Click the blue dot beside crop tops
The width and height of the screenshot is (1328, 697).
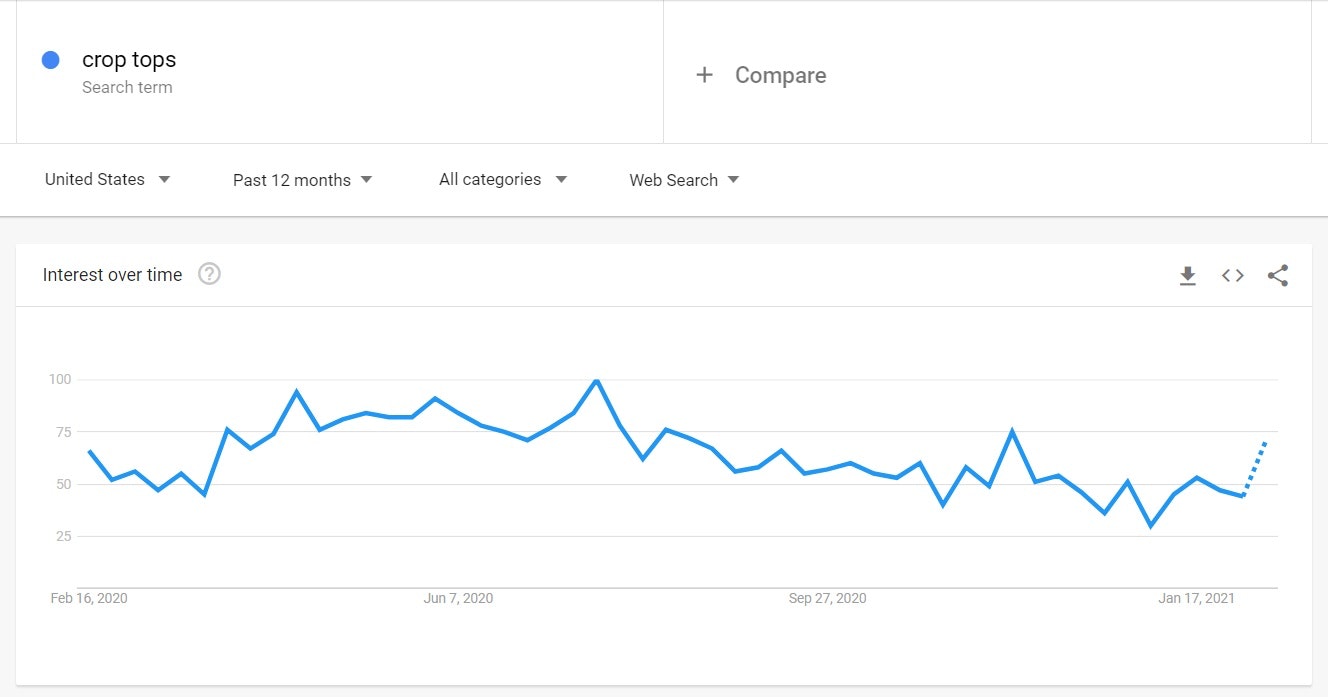click(51, 60)
